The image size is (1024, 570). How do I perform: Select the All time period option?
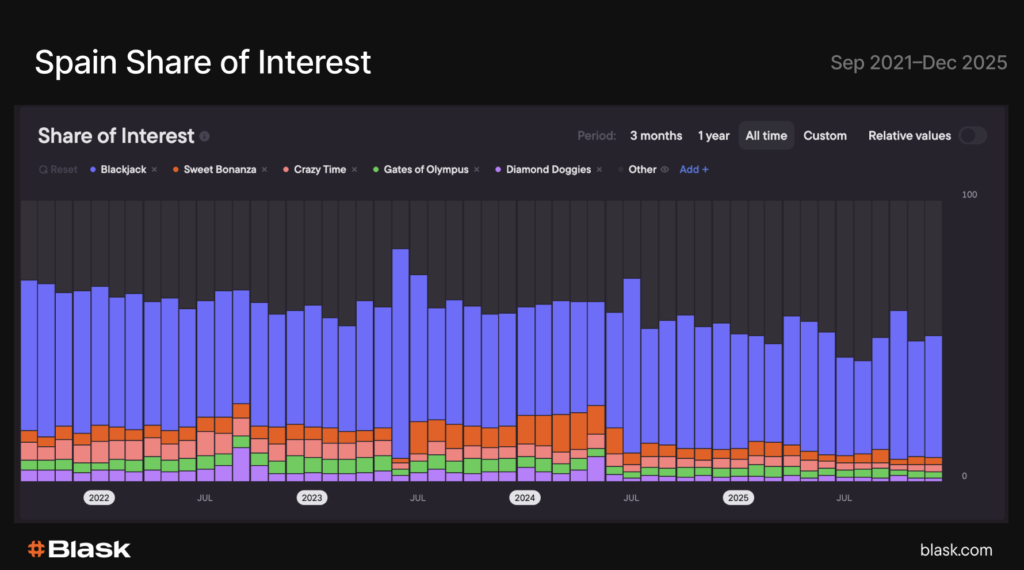point(766,136)
